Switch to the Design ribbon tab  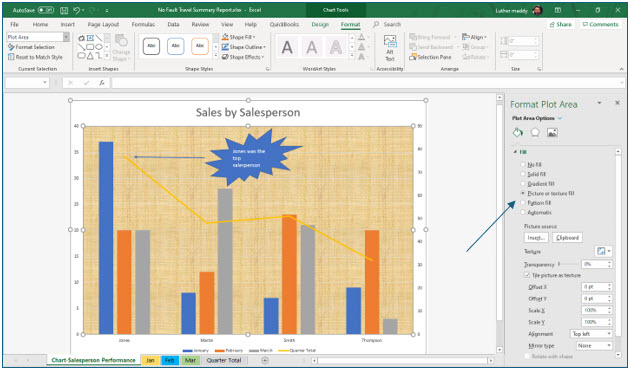pyautogui.click(x=320, y=25)
